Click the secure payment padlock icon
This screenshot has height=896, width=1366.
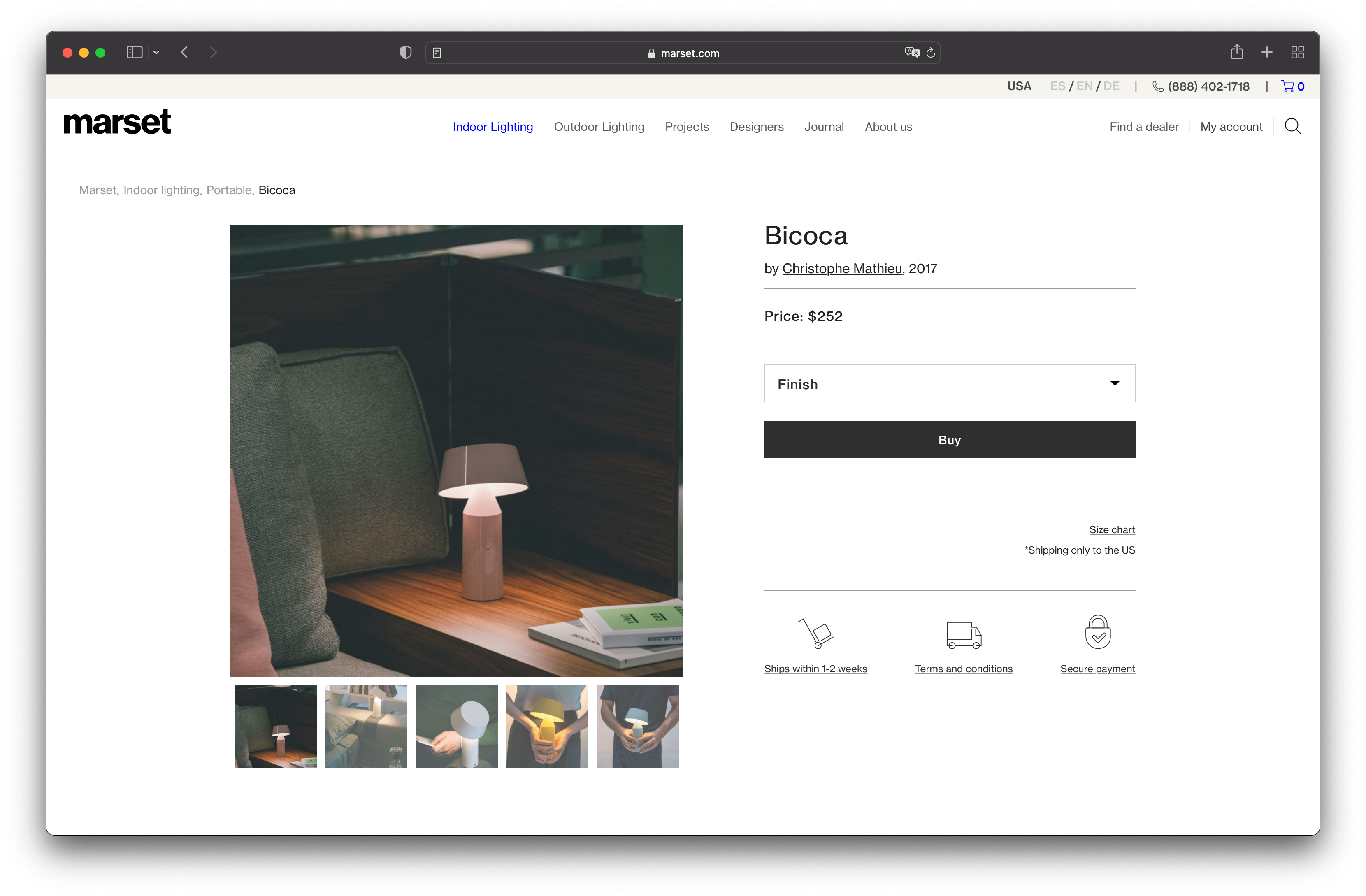(x=1097, y=632)
